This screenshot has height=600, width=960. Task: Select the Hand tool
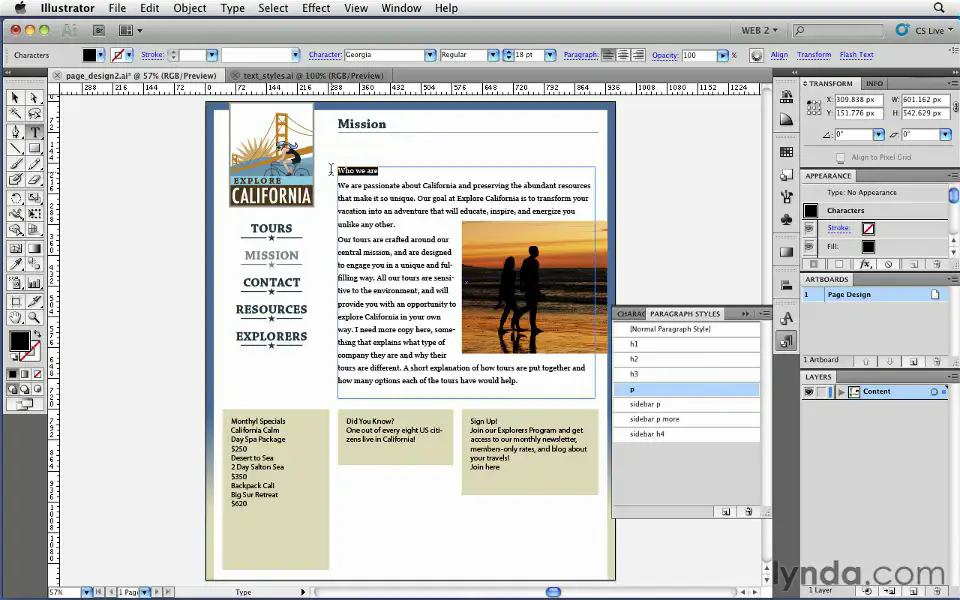pyautogui.click(x=15, y=317)
